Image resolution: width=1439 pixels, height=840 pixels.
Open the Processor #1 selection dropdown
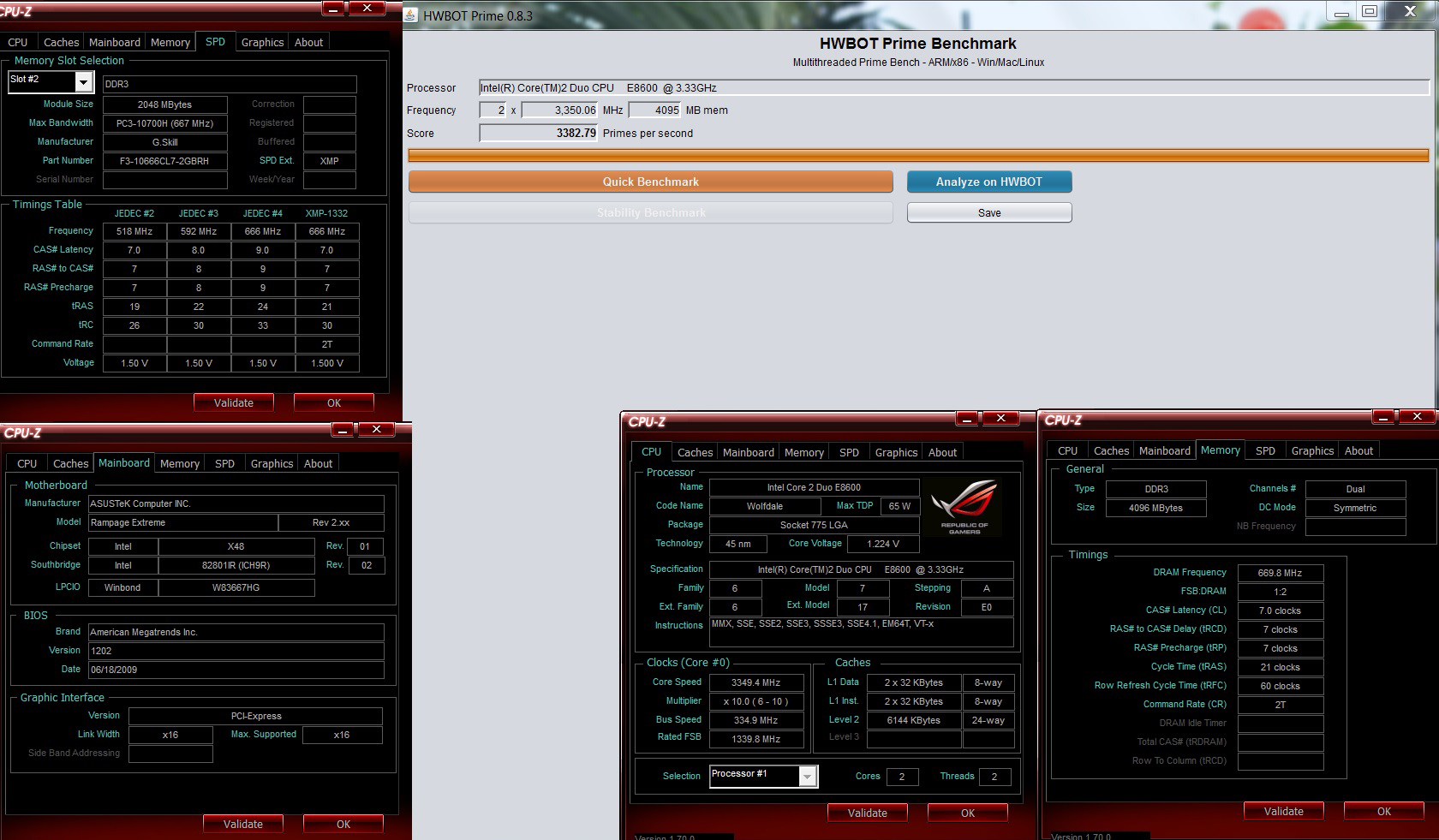[x=807, y=776]
